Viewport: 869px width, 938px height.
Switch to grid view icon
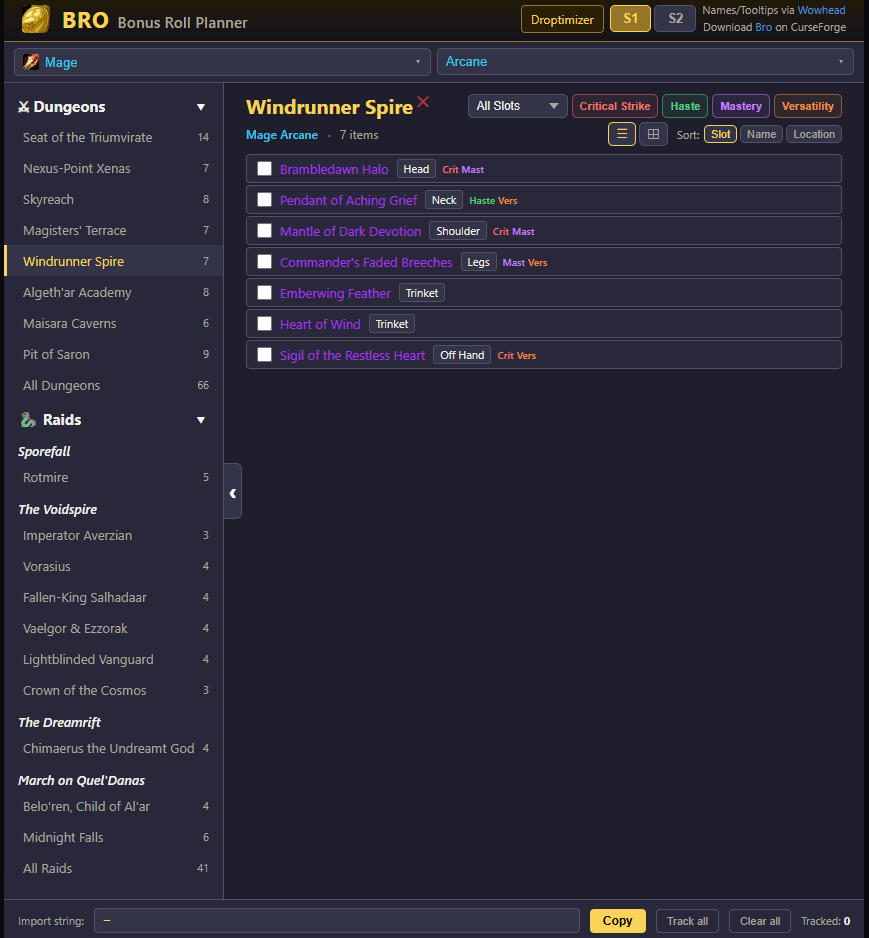[653, 134]
